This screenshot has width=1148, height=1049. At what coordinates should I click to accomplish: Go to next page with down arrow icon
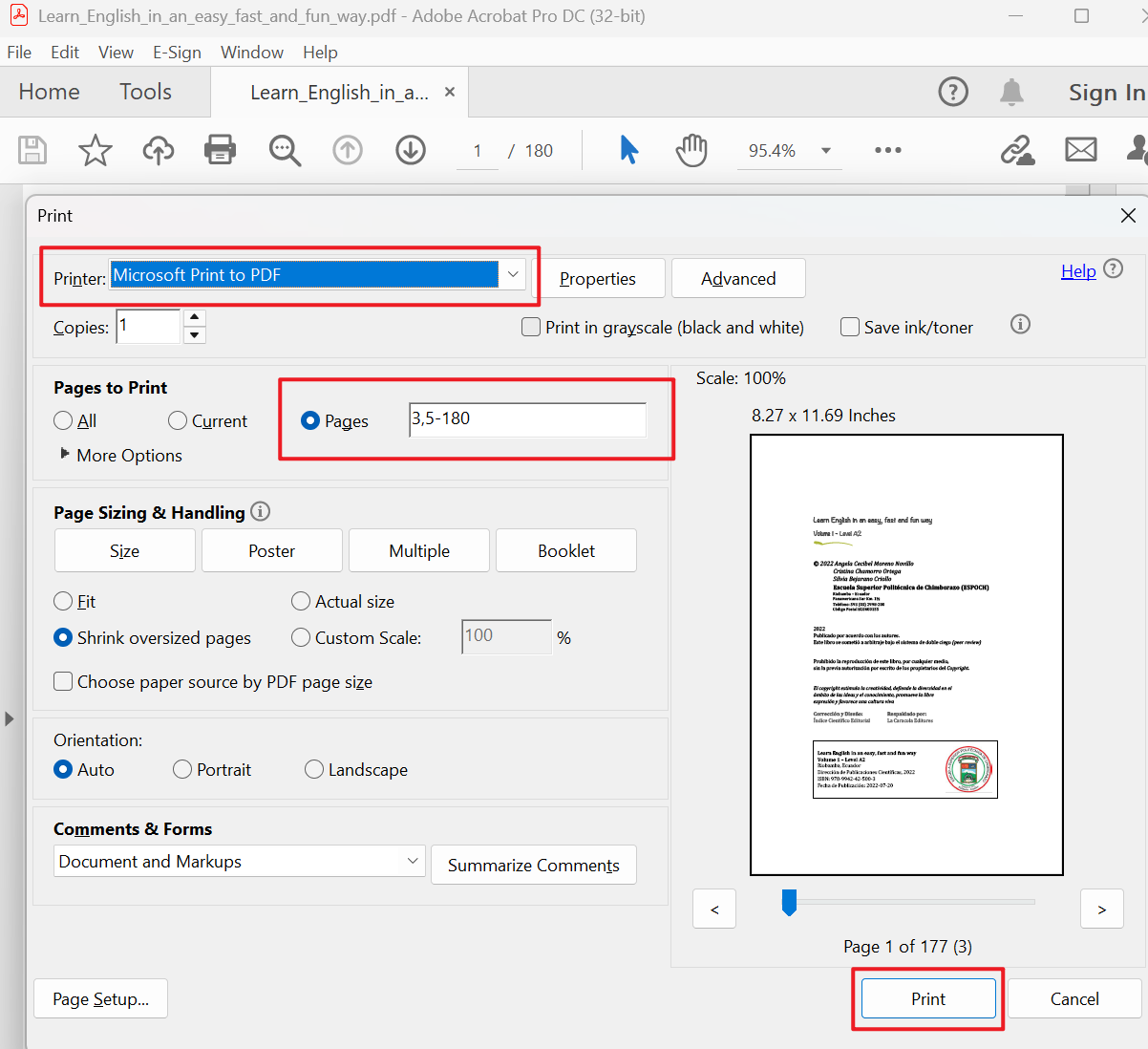point(411,150)
